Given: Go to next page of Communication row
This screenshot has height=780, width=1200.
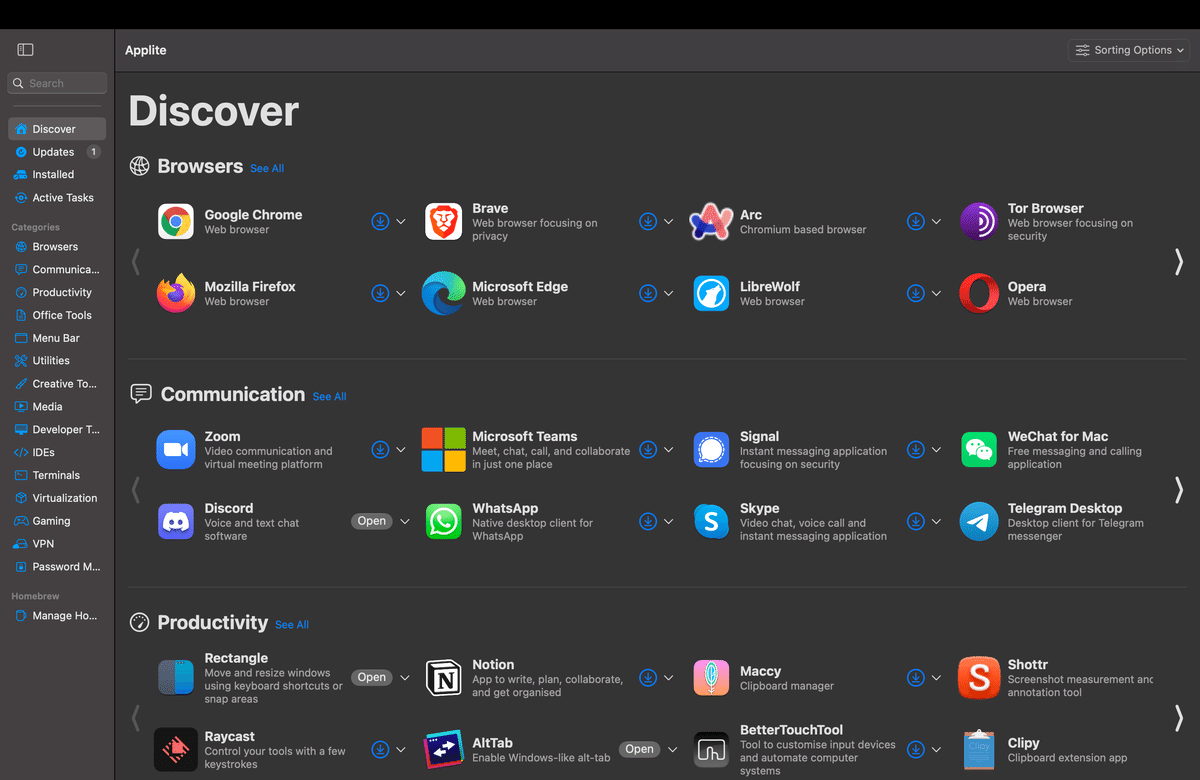Looking at the screenshot, I should tap(1179, 489).
